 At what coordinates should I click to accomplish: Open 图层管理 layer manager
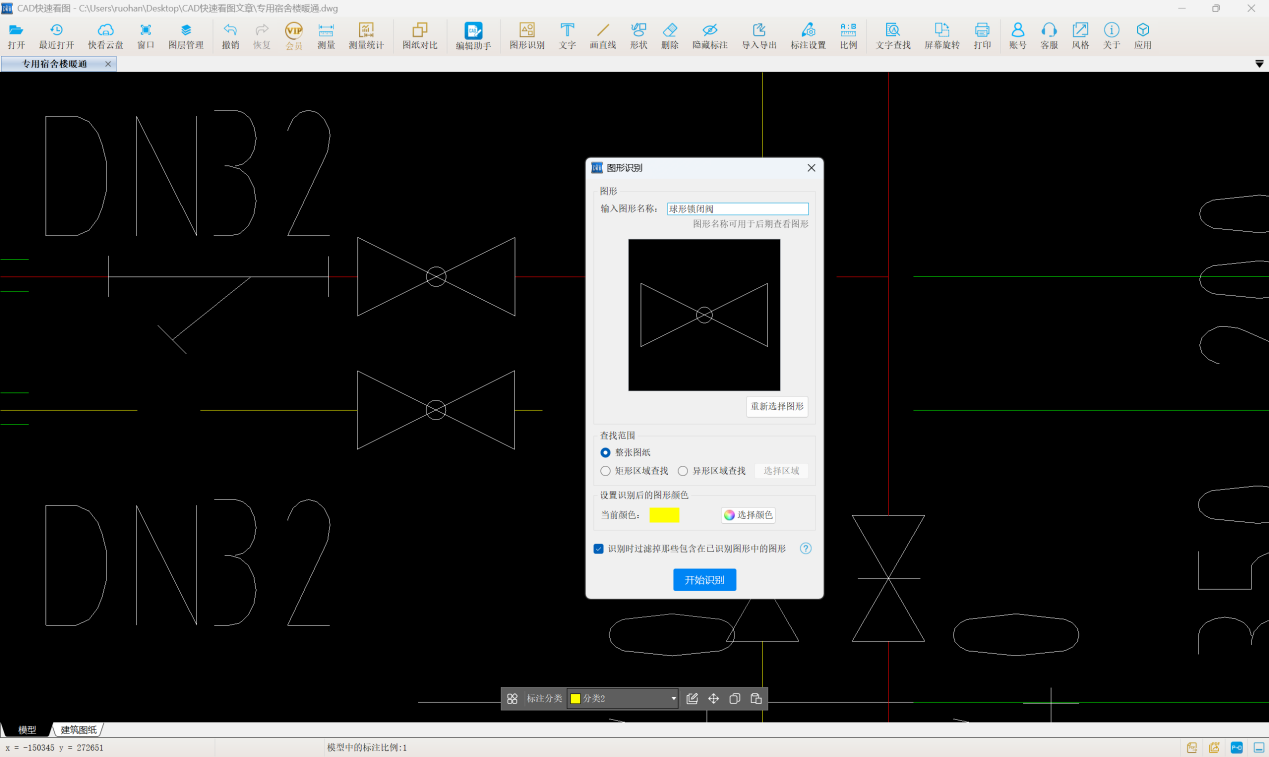(x=186, y=36)
